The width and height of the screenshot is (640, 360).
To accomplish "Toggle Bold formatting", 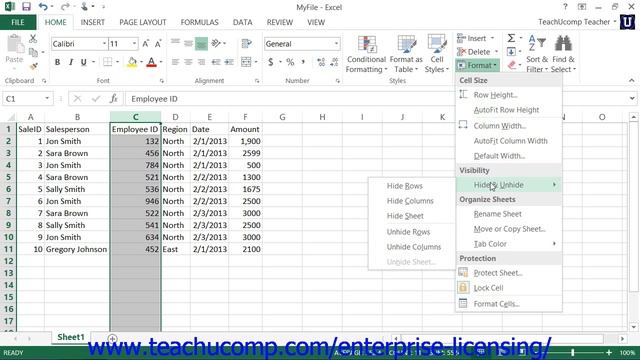I will 57,62.
